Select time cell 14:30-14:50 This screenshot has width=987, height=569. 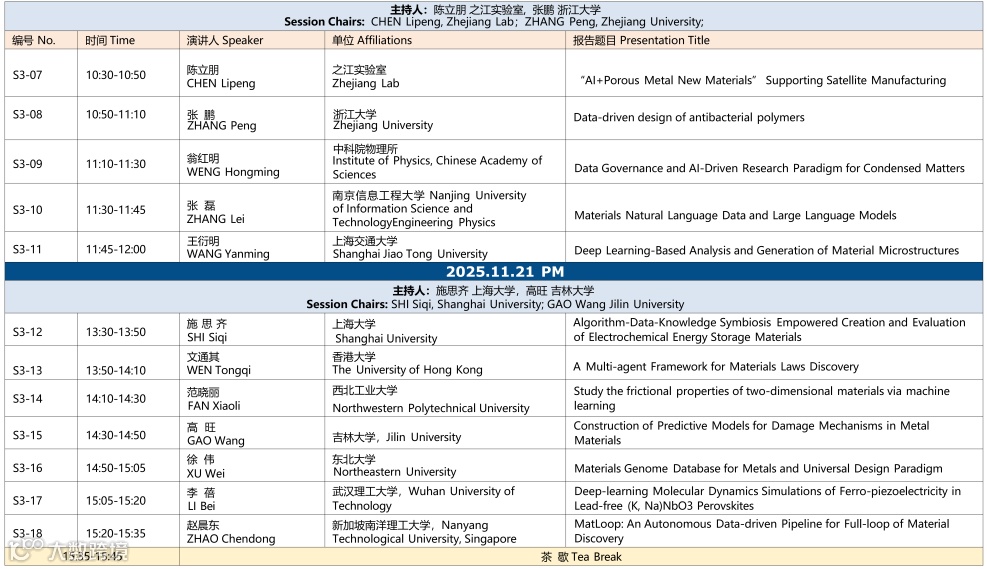[116, 436]
